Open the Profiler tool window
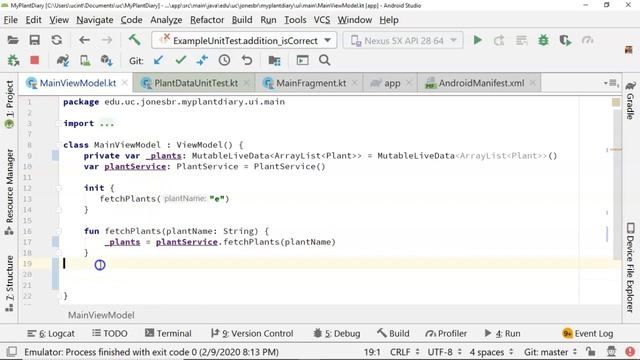 (x=446, y=333)
